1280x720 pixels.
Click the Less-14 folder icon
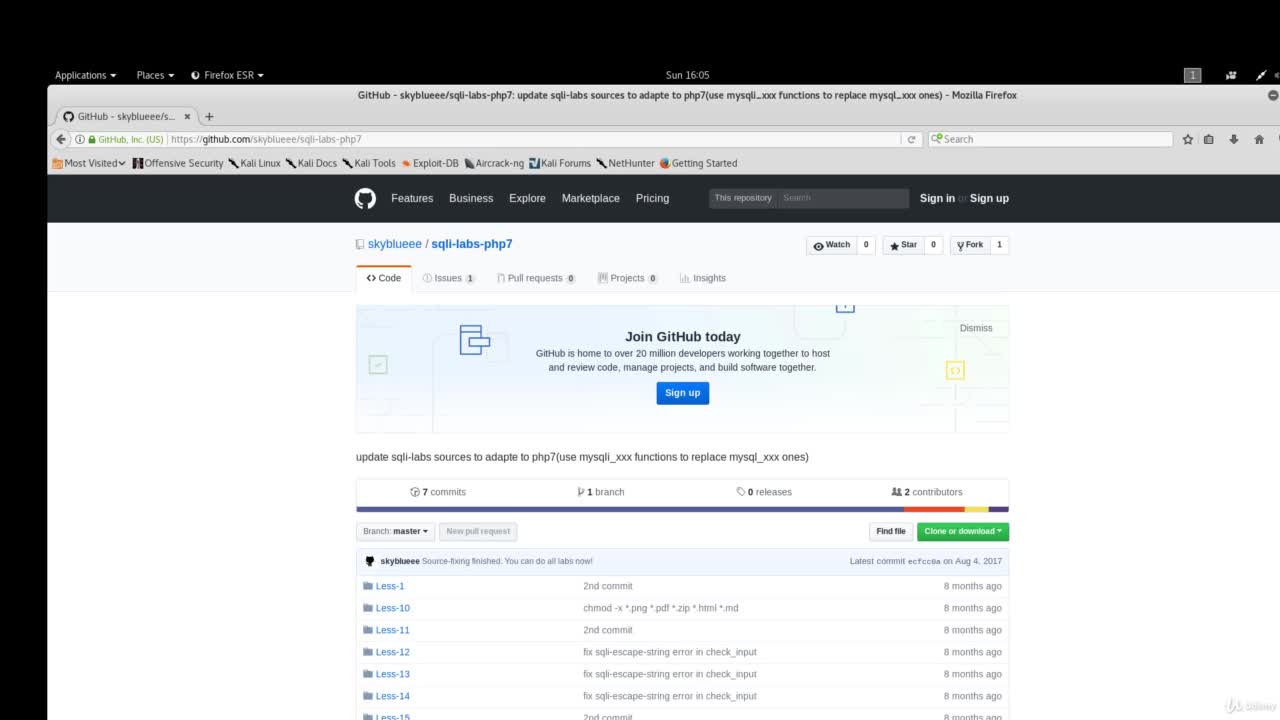[x=368, y=696]
